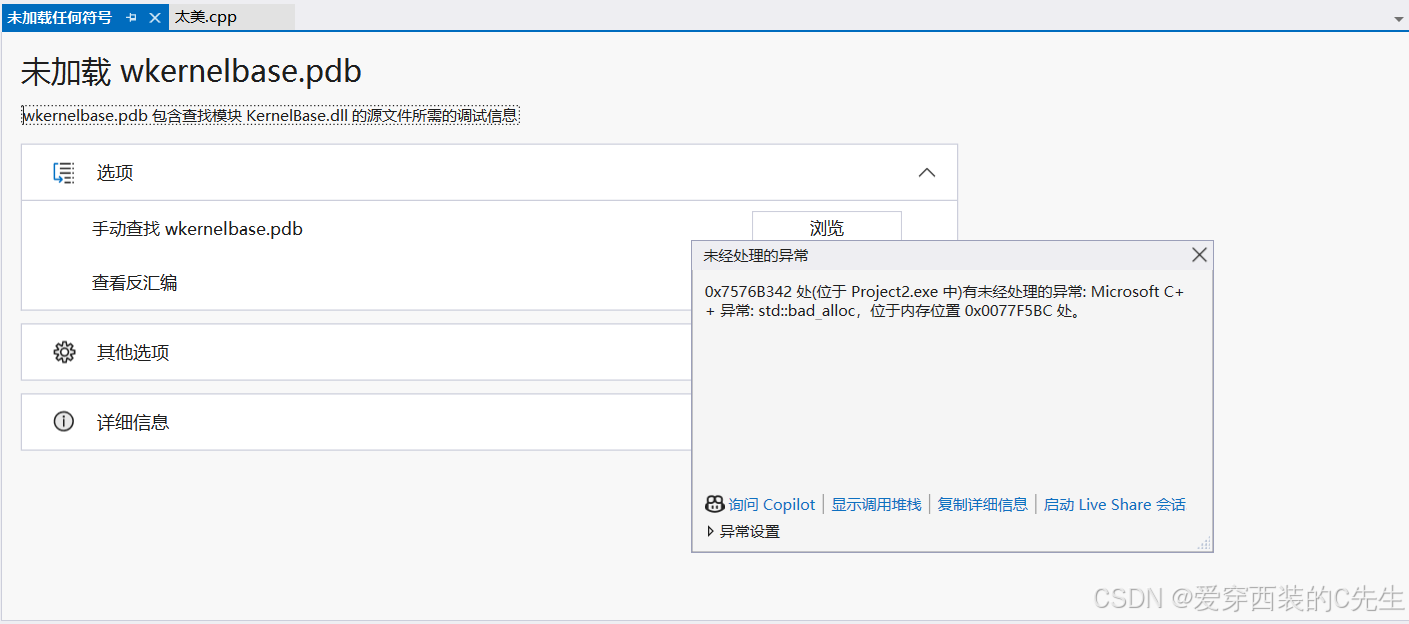Click the std::bad_alloc exception message text
1409x624 pixels.
[x=944, y=301]
